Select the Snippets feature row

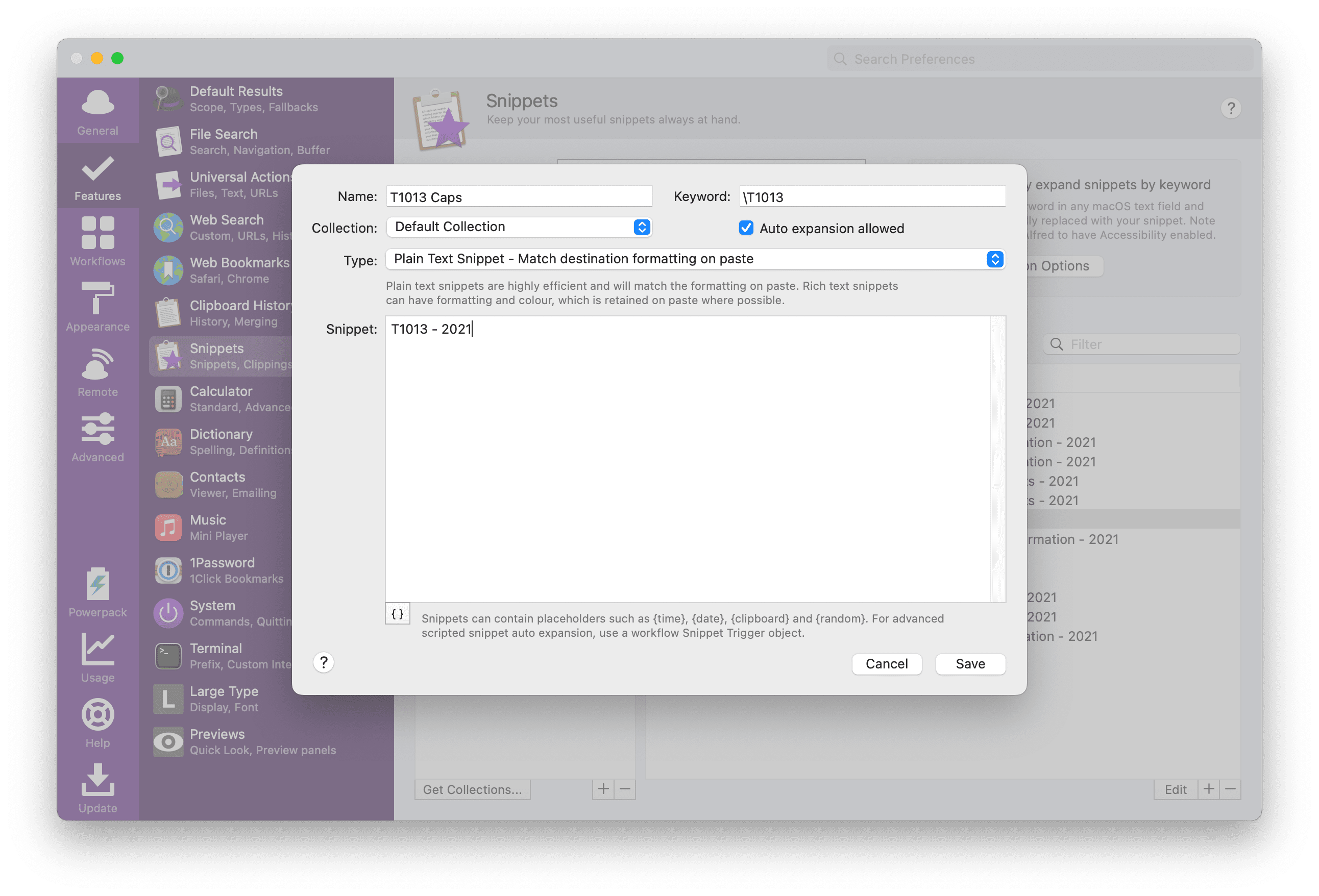(222, 356)
